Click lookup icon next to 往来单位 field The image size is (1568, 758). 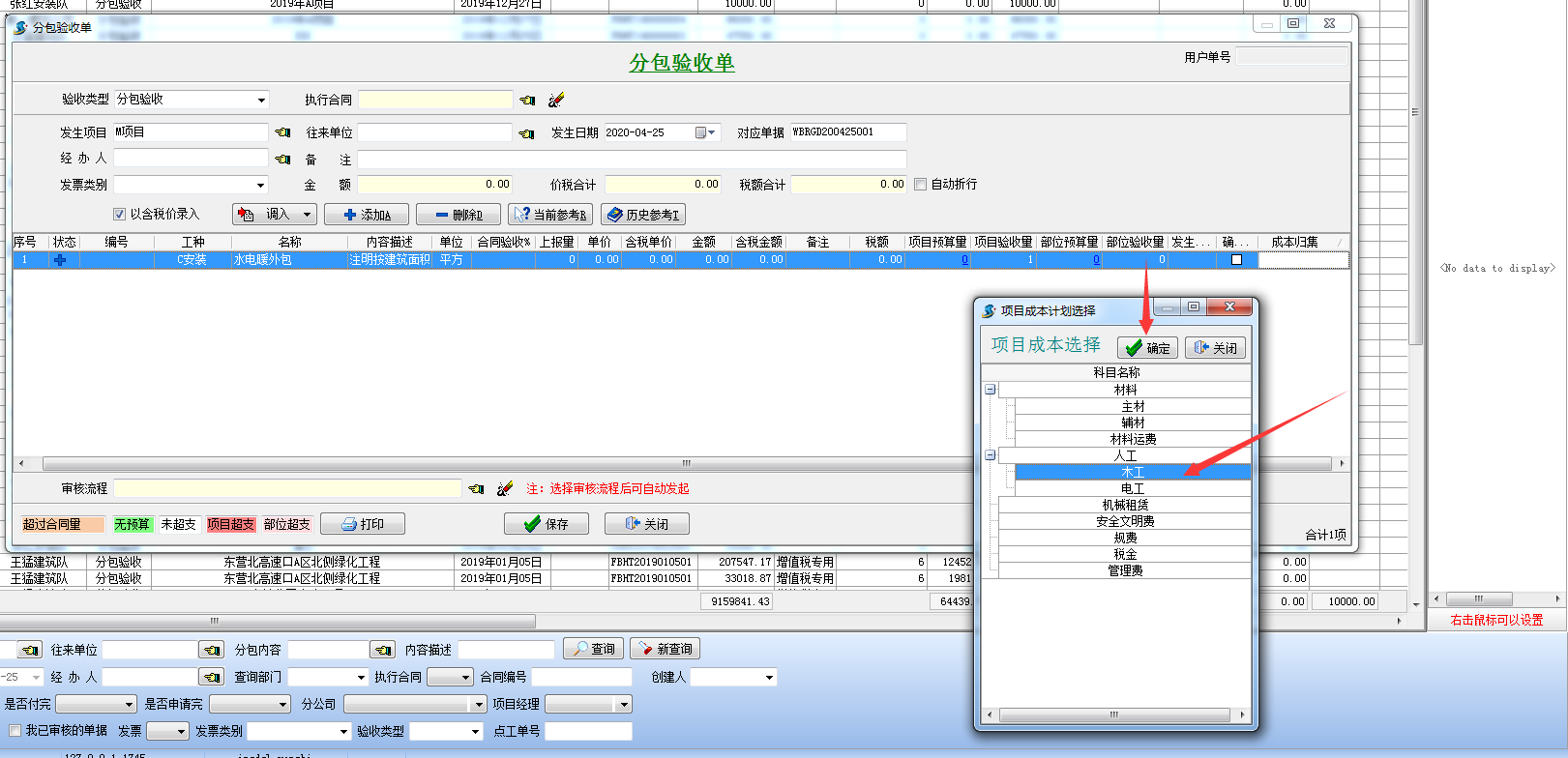526,133
